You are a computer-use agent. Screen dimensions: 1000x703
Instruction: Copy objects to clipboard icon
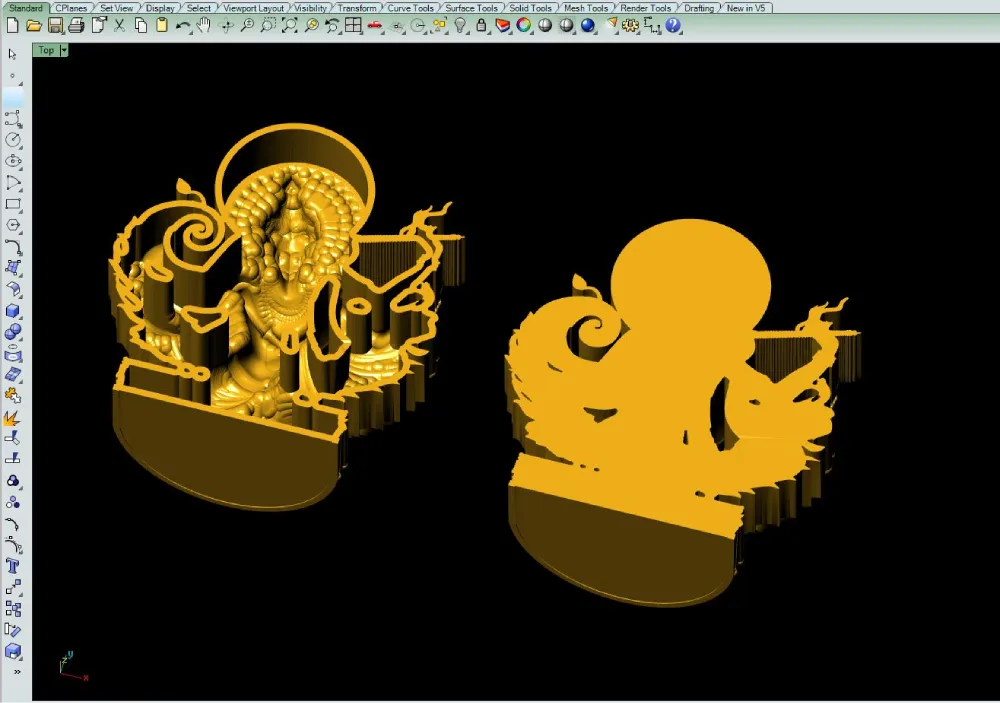pyautogui.click(x=141, y=26)
